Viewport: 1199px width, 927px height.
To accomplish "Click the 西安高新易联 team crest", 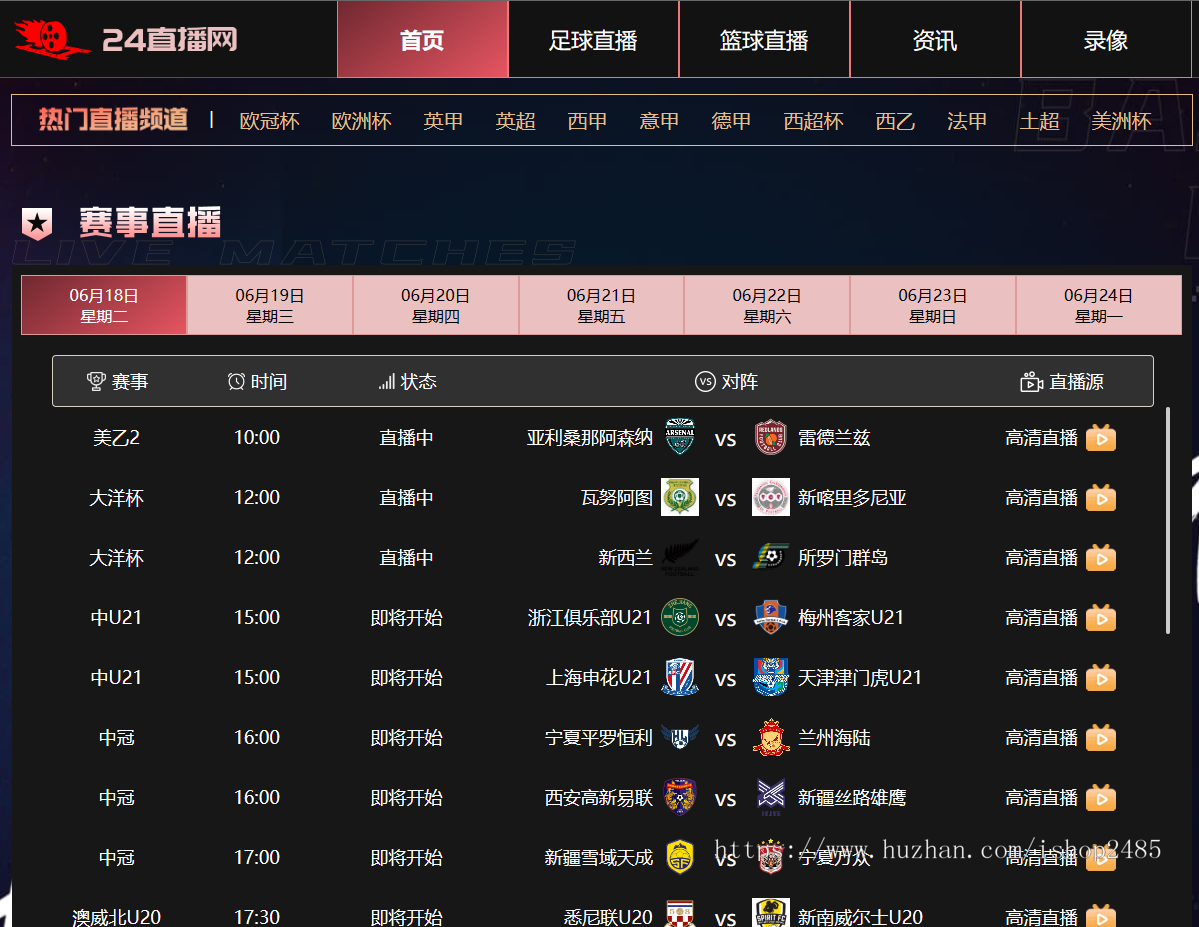I will [680, 797].
